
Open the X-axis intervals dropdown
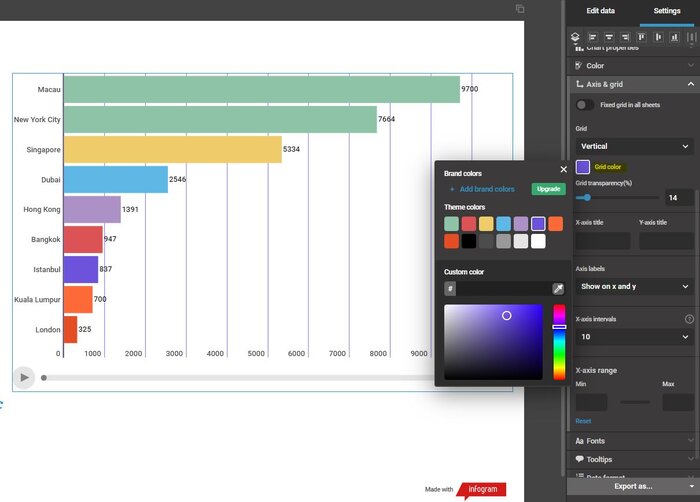(x=634, y=336)
